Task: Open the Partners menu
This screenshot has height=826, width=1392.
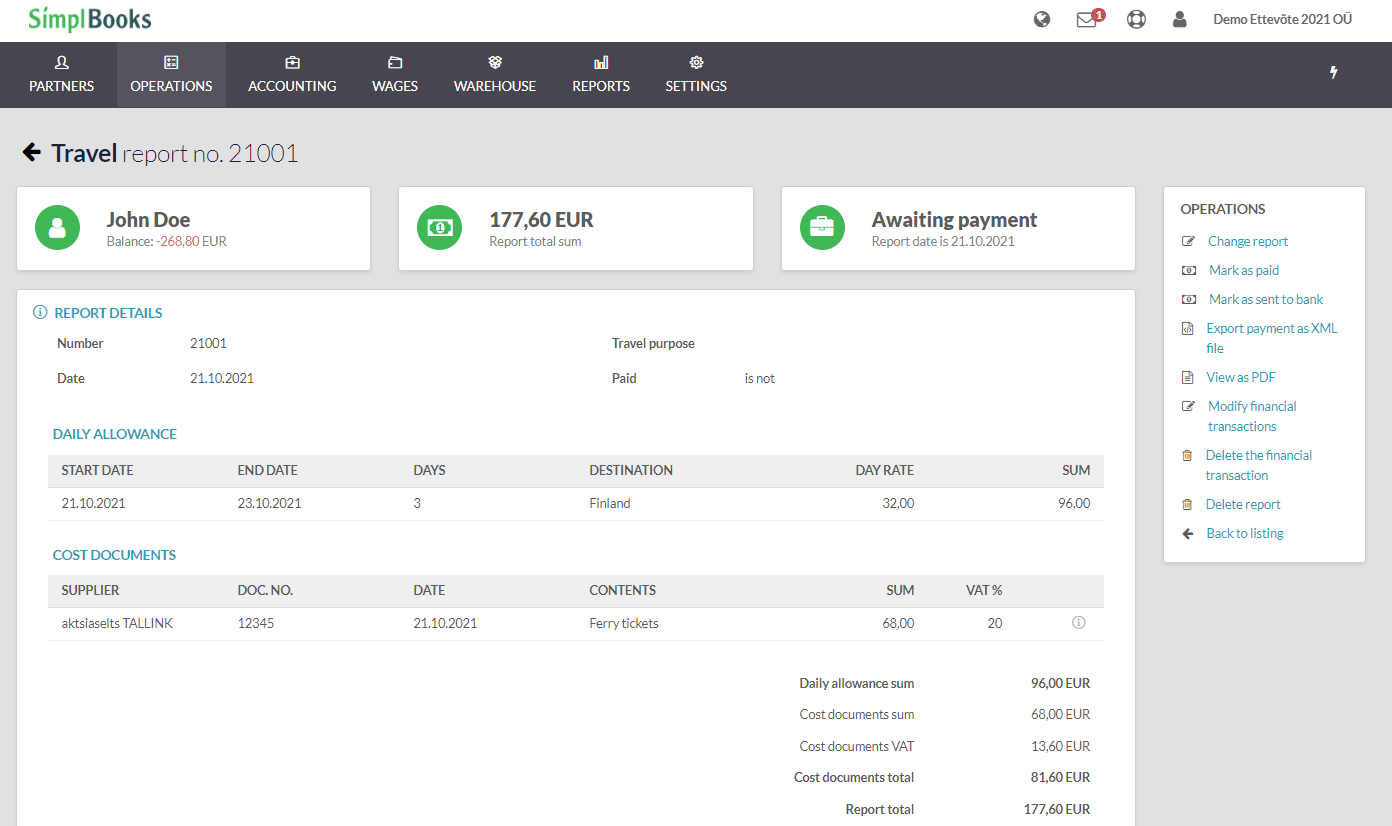Action: 61,75
